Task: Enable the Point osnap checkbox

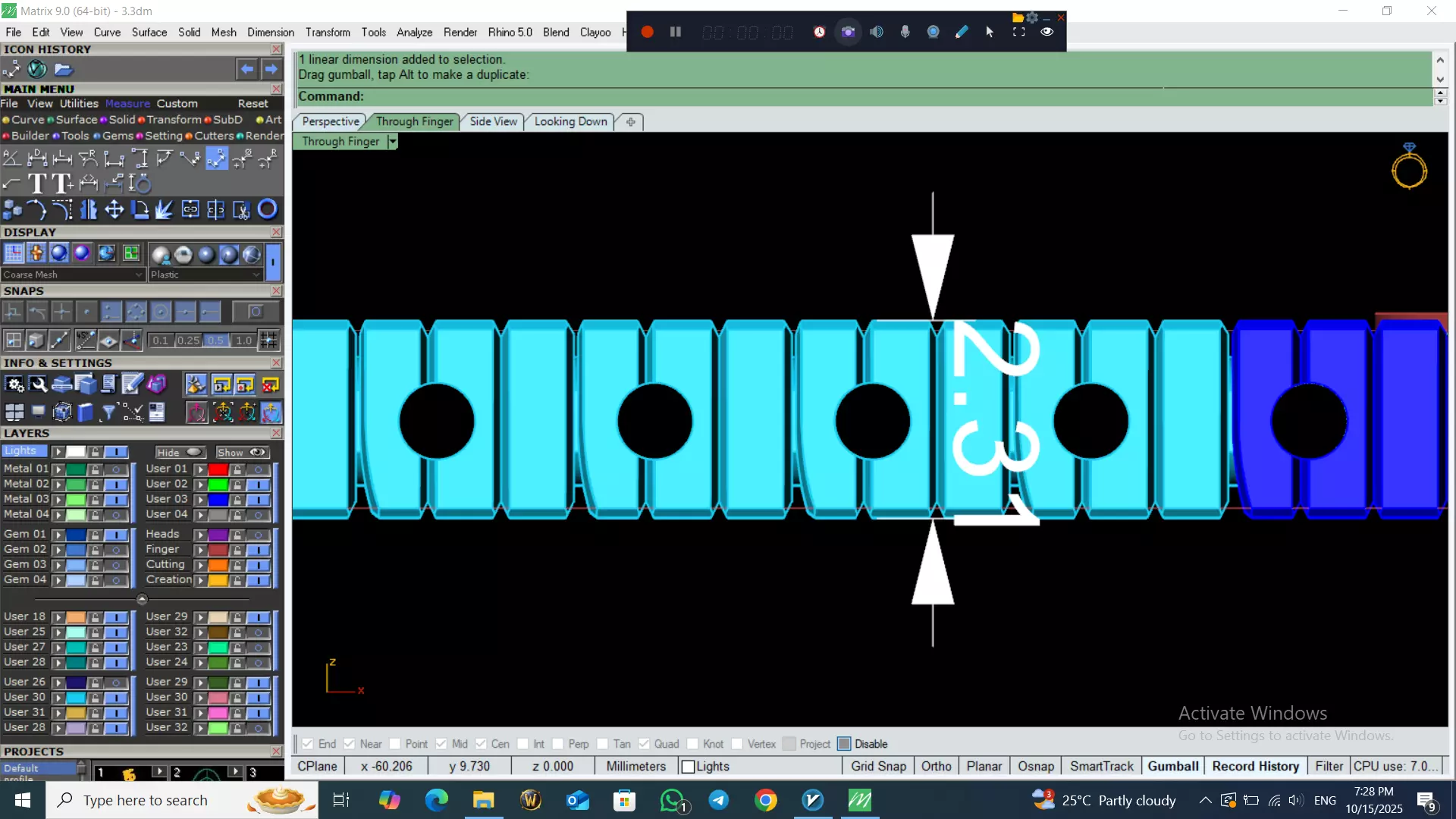Action: coord(394,744)
